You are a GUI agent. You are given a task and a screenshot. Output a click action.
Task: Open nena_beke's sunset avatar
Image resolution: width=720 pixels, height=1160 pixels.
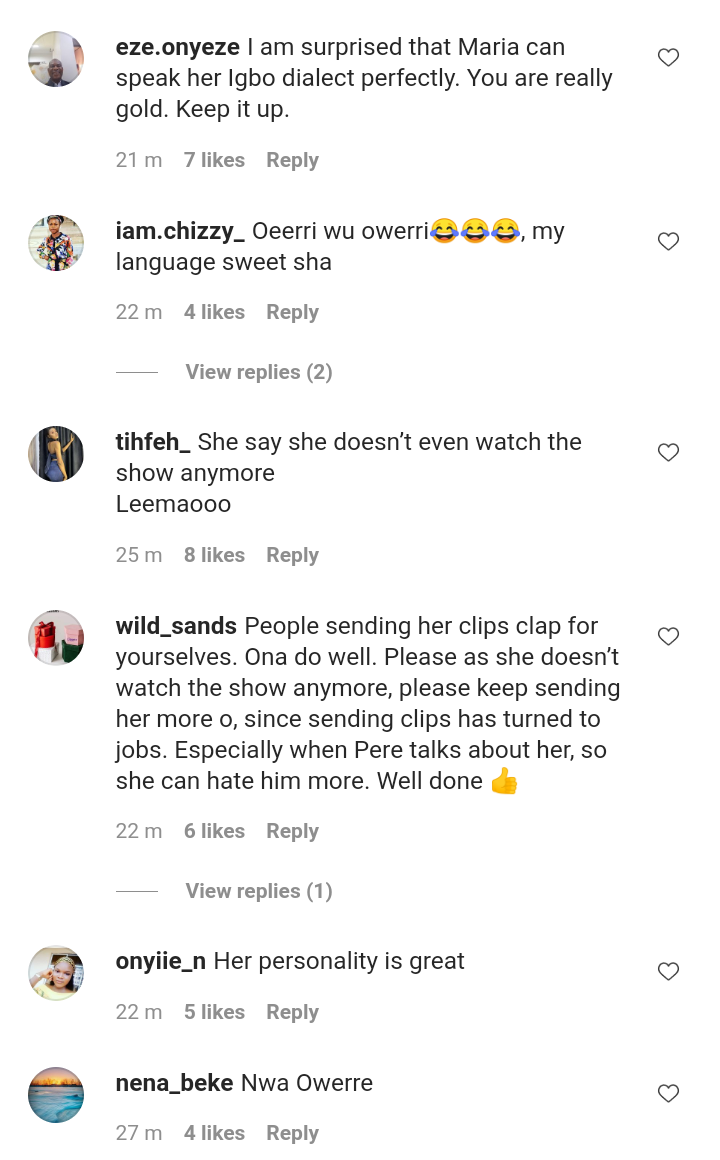[x=56, y=1095]
